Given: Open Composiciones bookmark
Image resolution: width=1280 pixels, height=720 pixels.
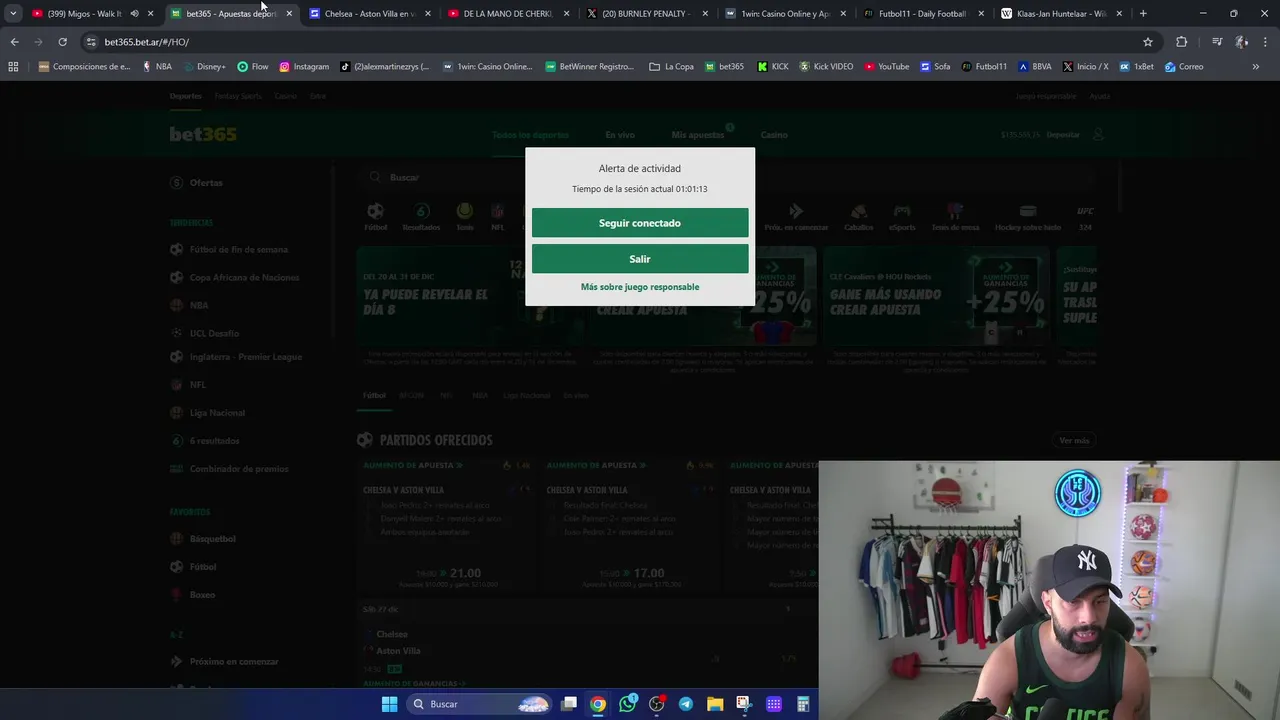Looking at the screenshot, I should [84, 67].
